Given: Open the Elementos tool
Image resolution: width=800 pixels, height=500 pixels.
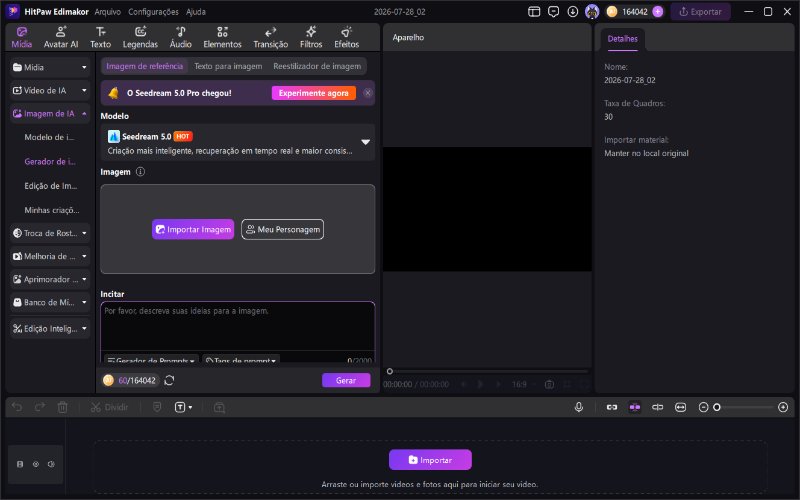Looking at the screenshot, I should click(222, 37).
